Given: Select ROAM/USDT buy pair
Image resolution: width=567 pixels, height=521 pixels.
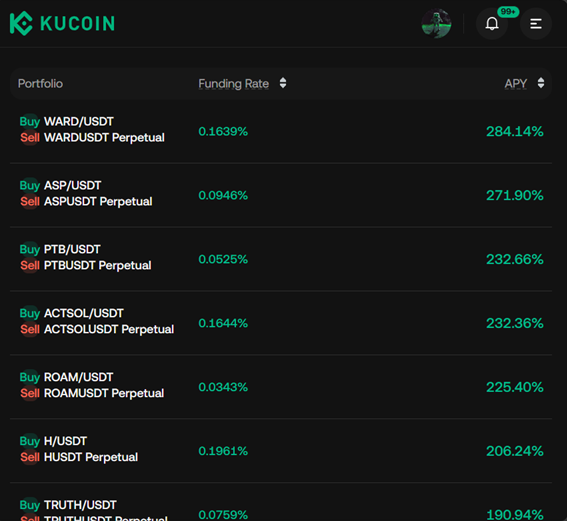Looking at the screenshot, I should (x=78, y=377).
